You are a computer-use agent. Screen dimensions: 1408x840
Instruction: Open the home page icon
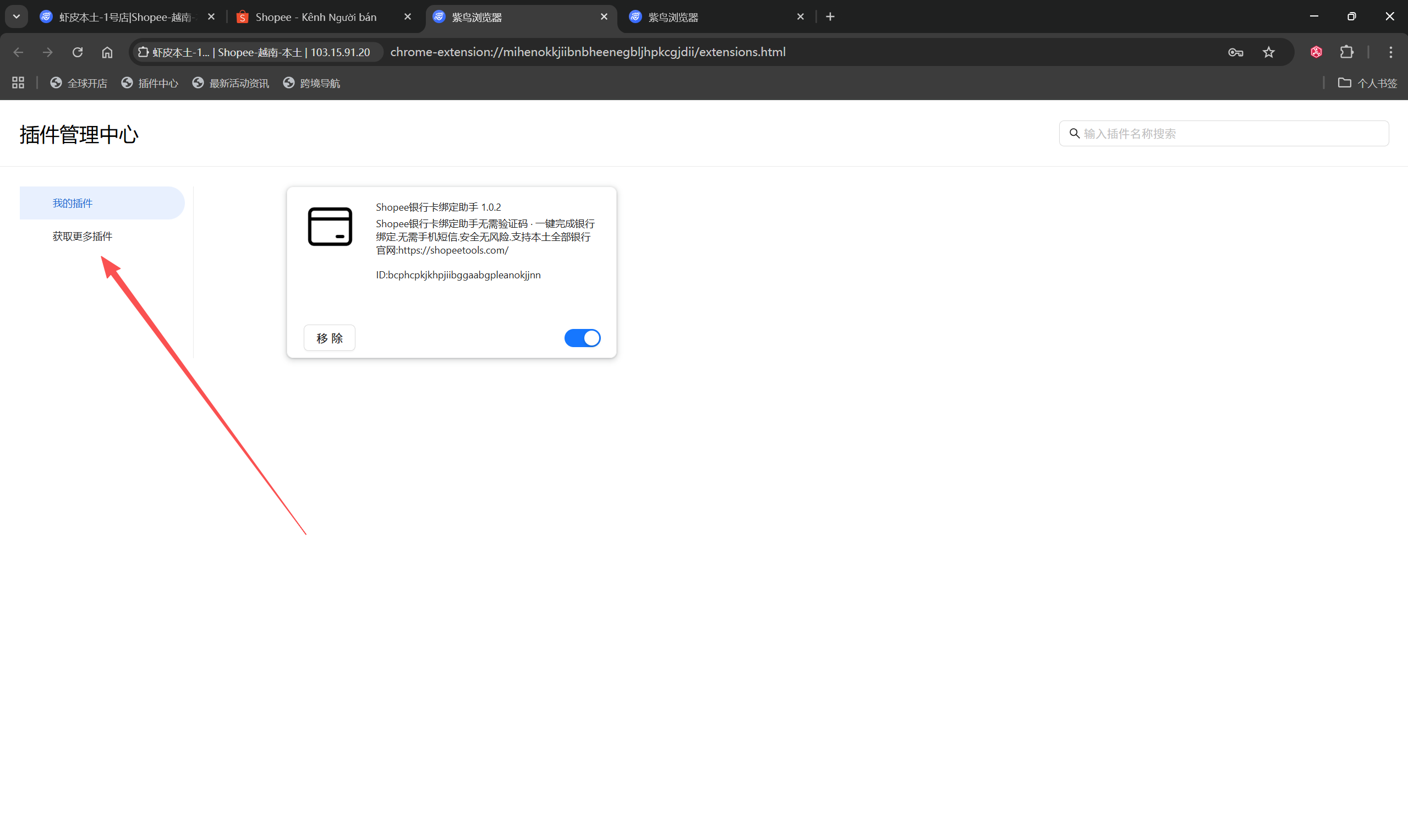click(107, 52)
